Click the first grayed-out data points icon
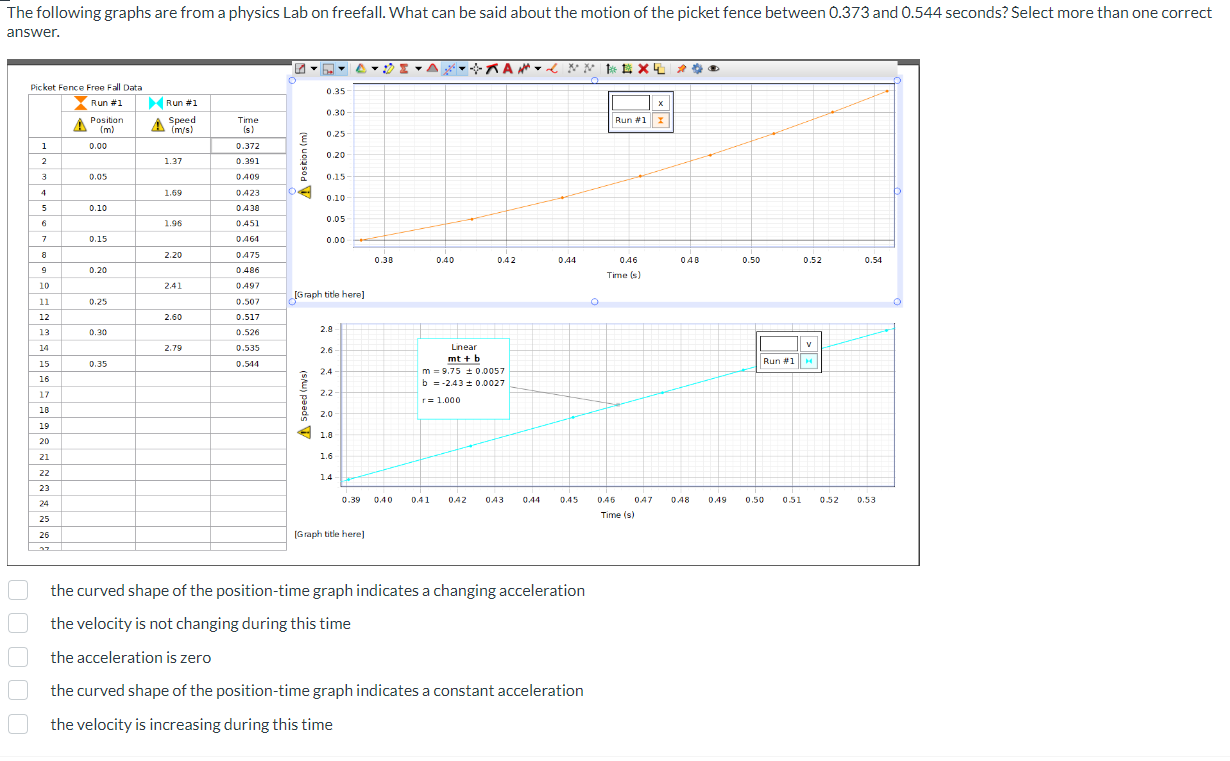The image size is (1230, 761). 573,69
